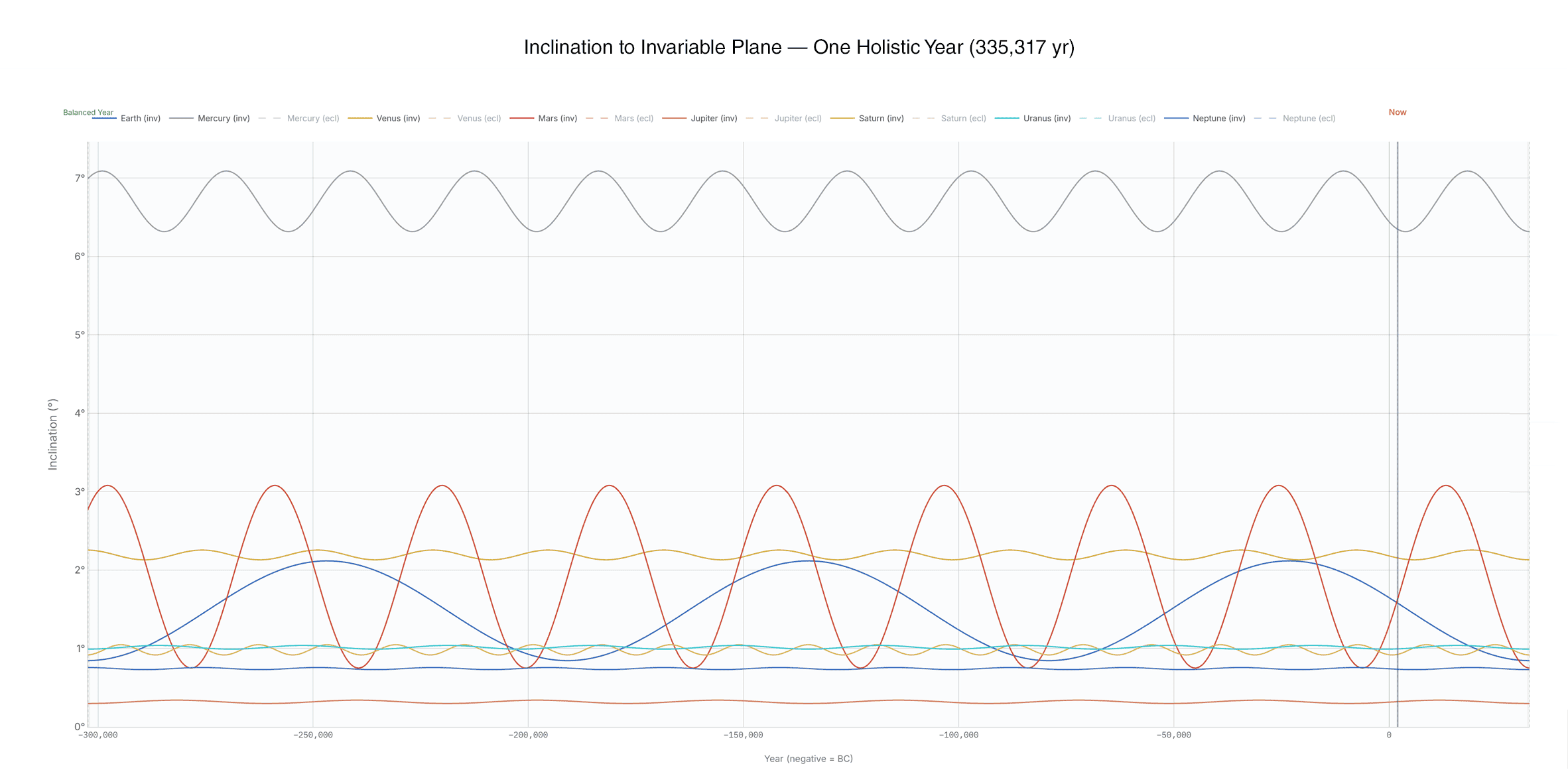Click the red Now annotation label

[1398, 112]
